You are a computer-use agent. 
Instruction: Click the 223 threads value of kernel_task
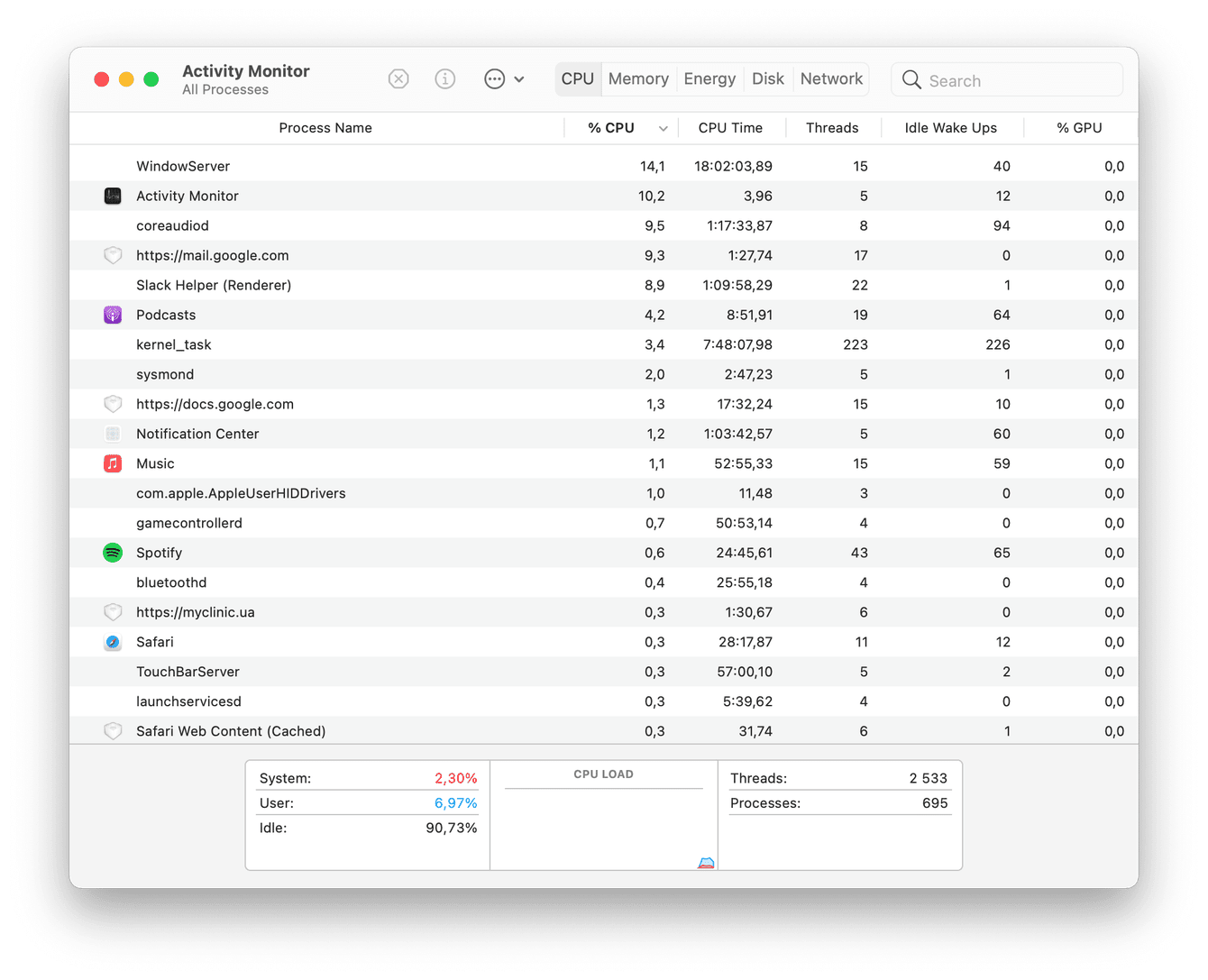(x=856, y=344)
